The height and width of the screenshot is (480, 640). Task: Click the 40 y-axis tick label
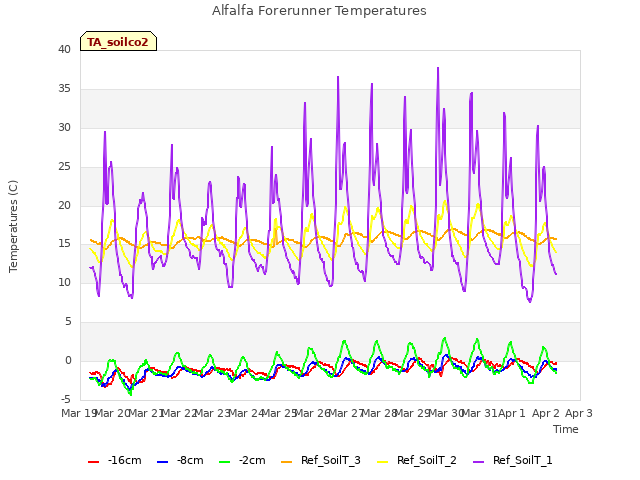(64, 49)
